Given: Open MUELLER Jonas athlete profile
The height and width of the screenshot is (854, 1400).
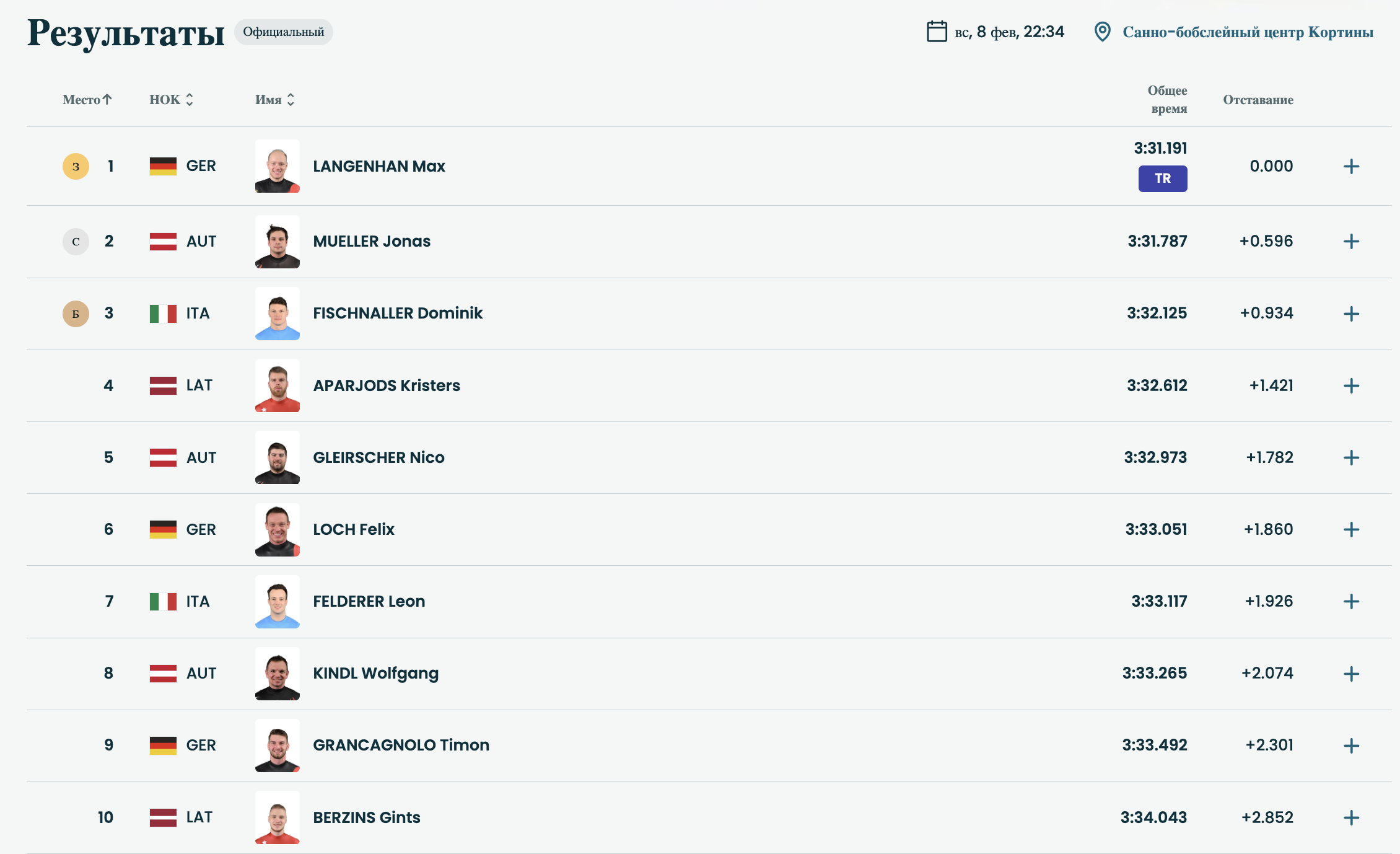Looking at the screenshot, I should point(371,242).
